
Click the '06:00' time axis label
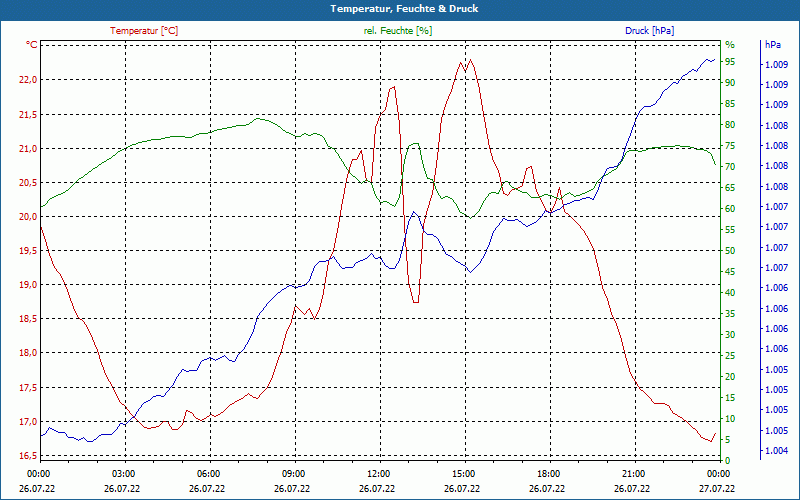coord(207,474)
